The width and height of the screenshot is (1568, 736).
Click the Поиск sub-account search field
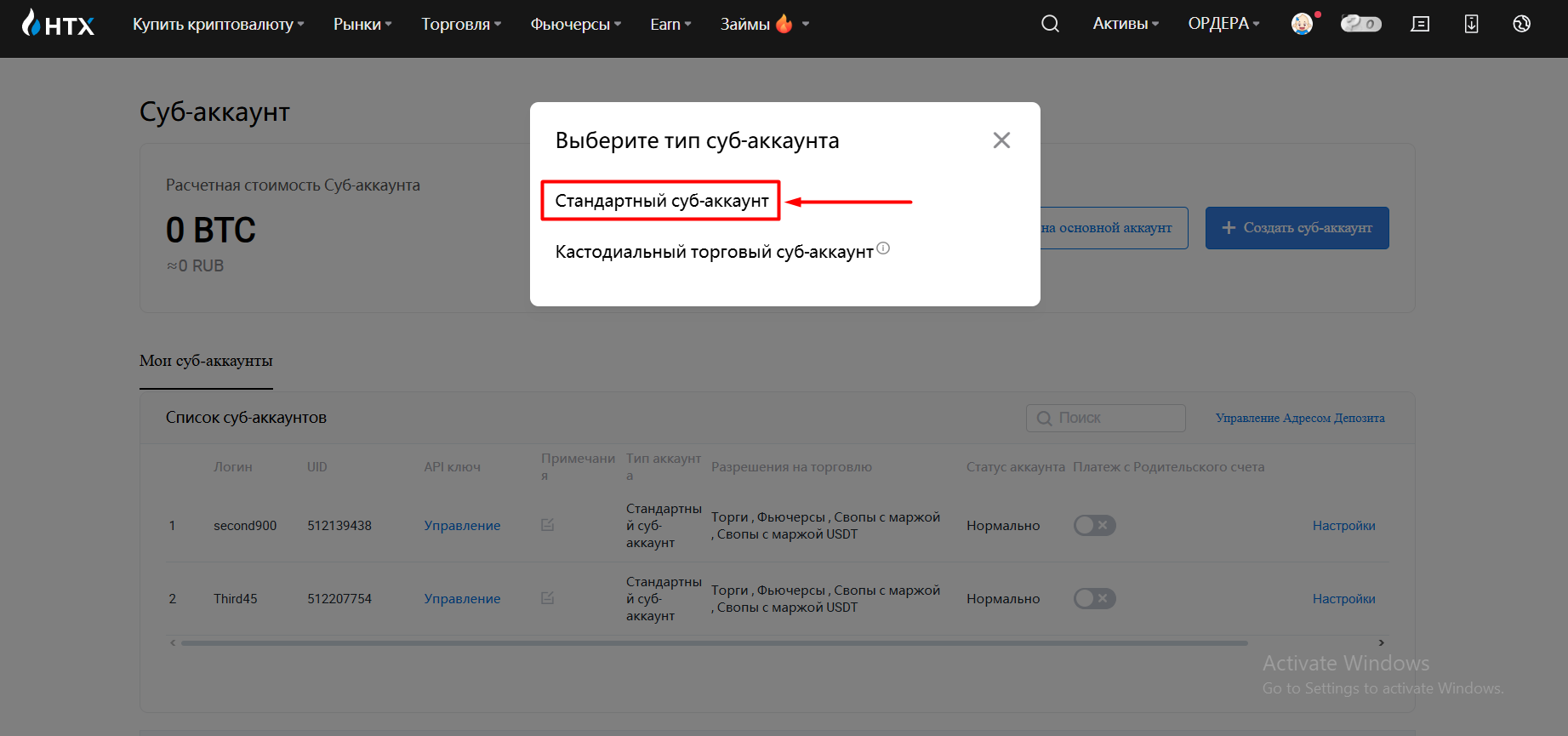[1106, 418]
